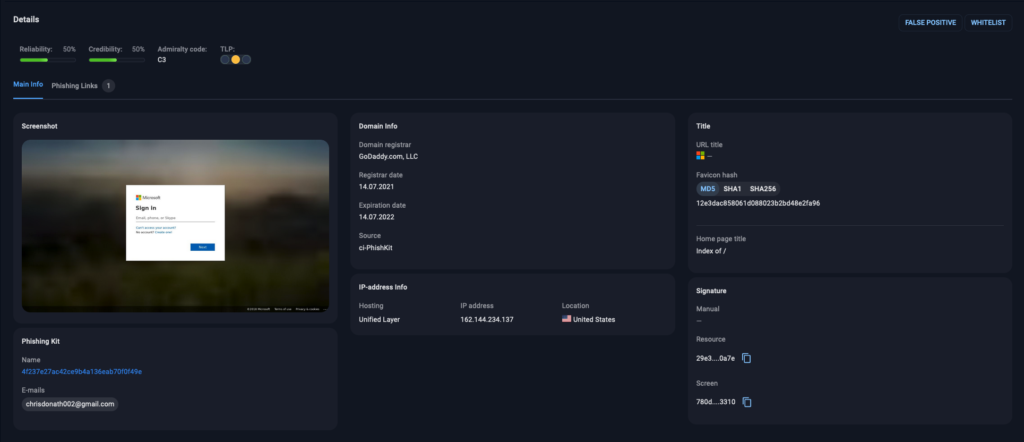The image size is (1024, 442).
Task: Click the IP address 162.144.234.137
Action: [487, 319]
